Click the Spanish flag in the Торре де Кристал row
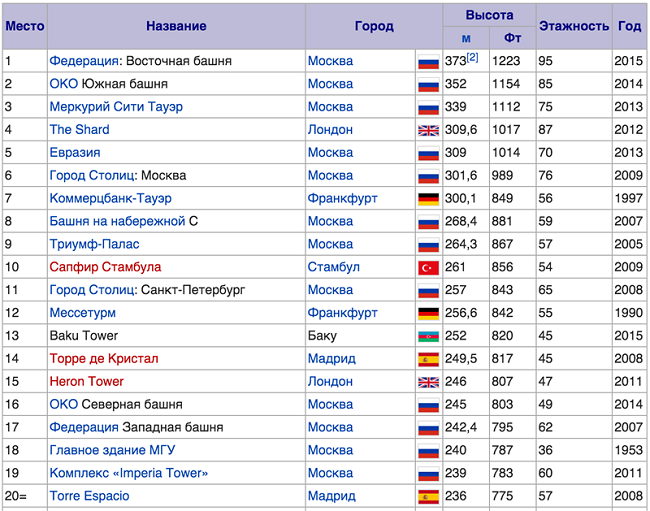Image resolution: width=650 pixels, height=511 pixels. pos(428,360)
